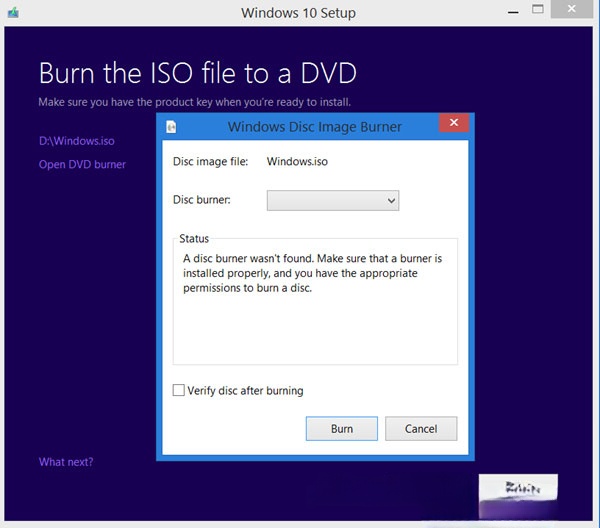
Task: Click the Disc image file: label
Action: coord(210,161)
